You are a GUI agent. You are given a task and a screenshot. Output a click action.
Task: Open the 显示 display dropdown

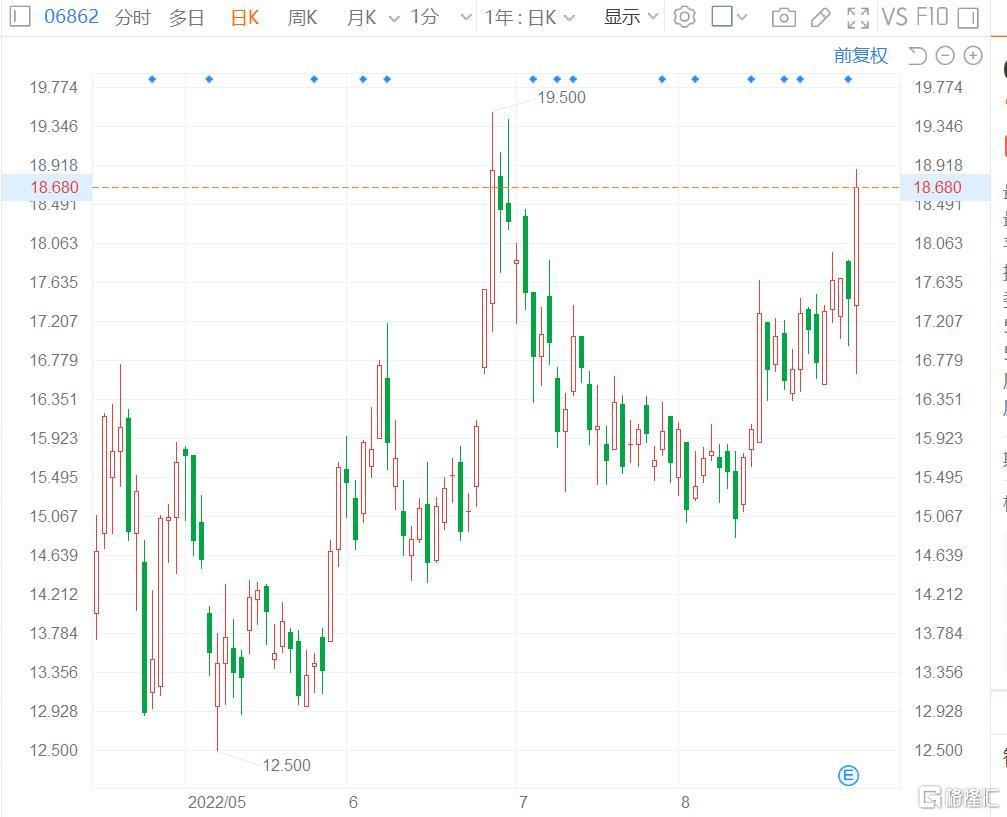pyautogui.click(x=631, y=17)
